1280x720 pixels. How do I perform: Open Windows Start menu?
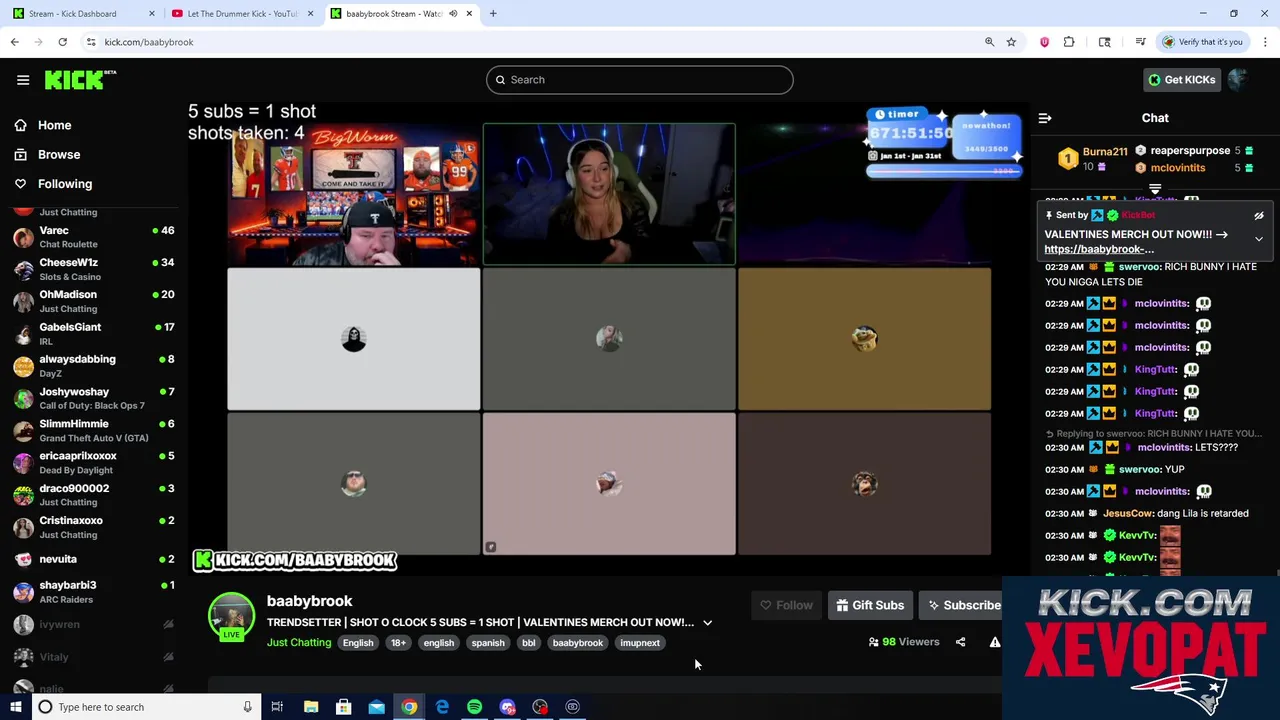pyautogui.click(x=16, y=707)
